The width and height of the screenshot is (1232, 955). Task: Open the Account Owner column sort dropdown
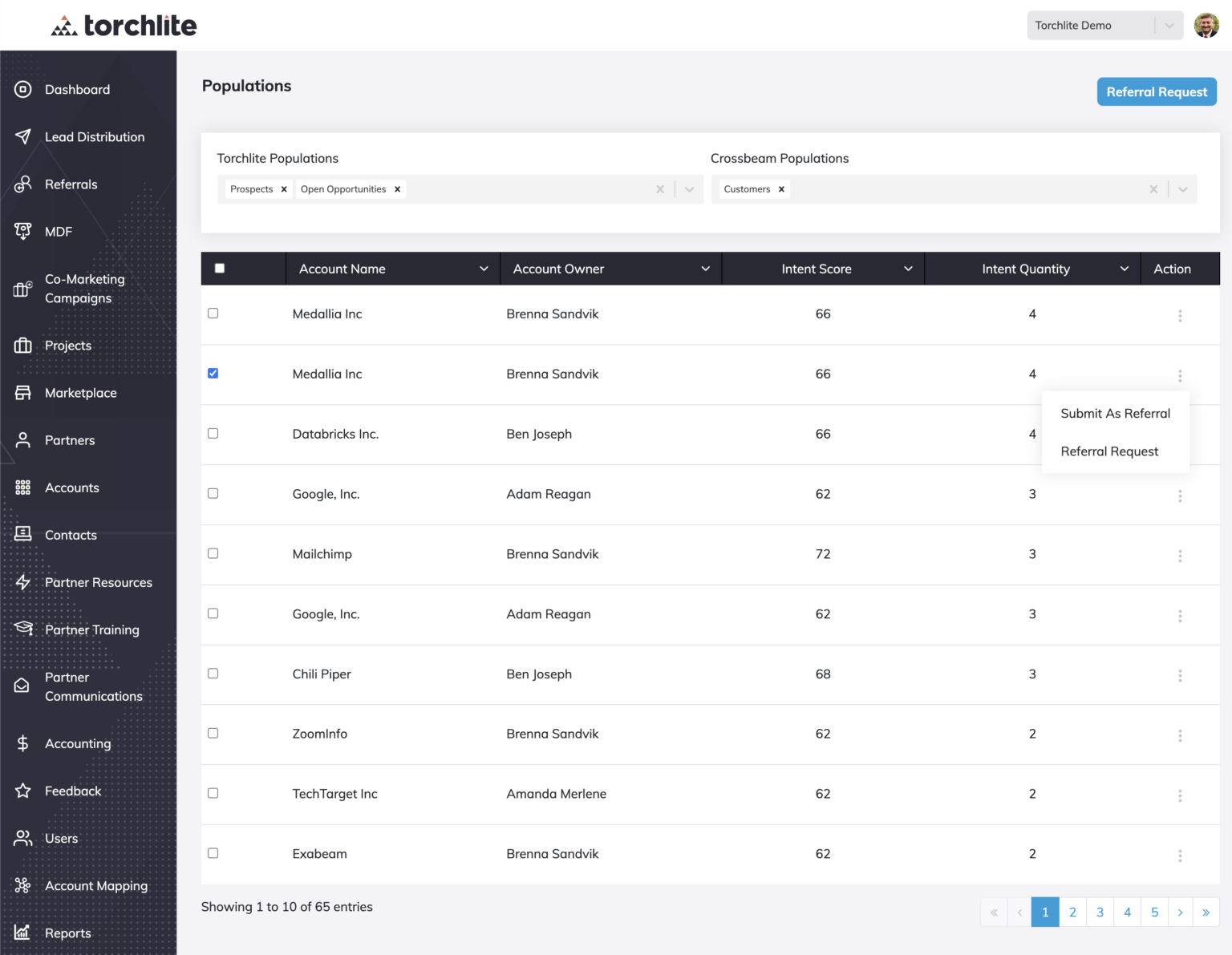pyautogui.click(x=705, y=269)
